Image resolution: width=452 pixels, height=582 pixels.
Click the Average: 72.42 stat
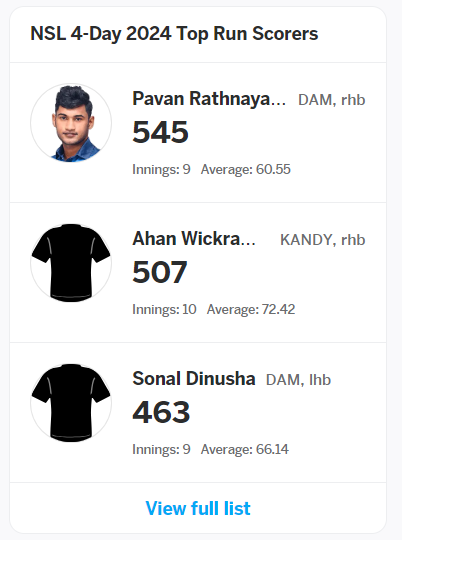251,309
